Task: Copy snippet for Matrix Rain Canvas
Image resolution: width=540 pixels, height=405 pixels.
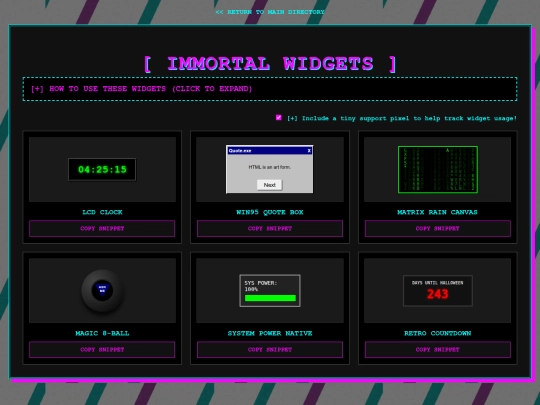Action: (x=437, y=228)
